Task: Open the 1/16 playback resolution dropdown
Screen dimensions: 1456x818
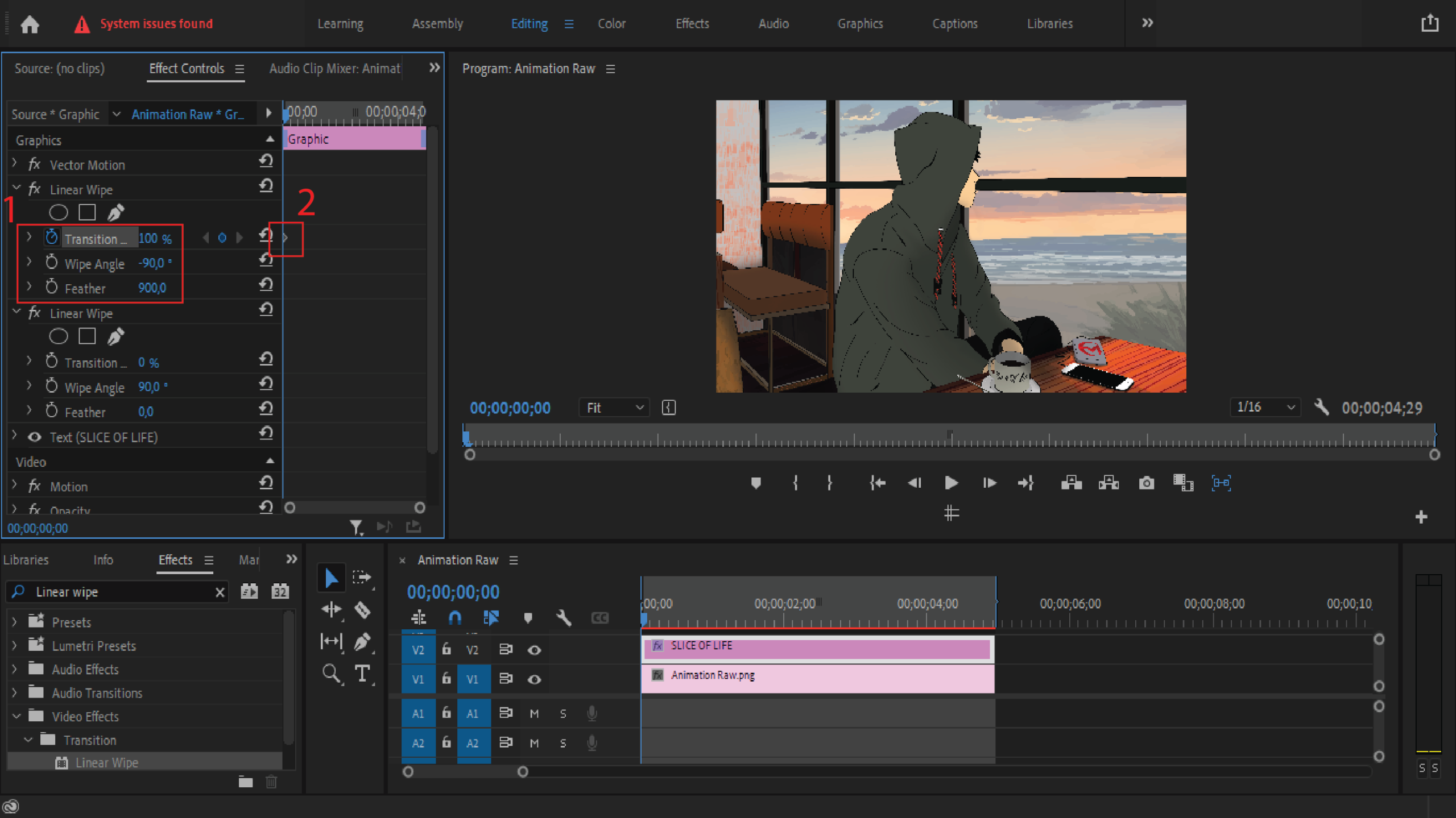Action: click(x=1265, y=407)
